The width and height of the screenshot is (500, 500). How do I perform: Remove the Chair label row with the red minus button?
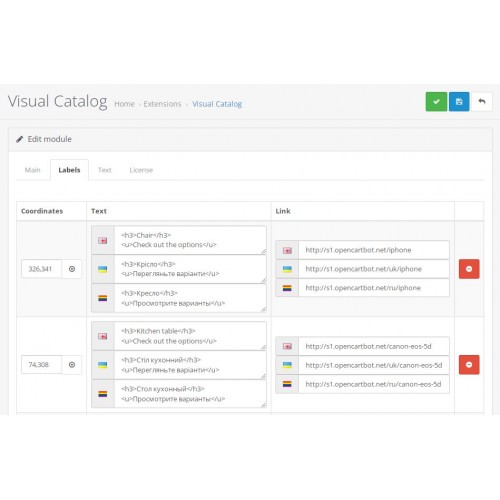pos(469,269)
